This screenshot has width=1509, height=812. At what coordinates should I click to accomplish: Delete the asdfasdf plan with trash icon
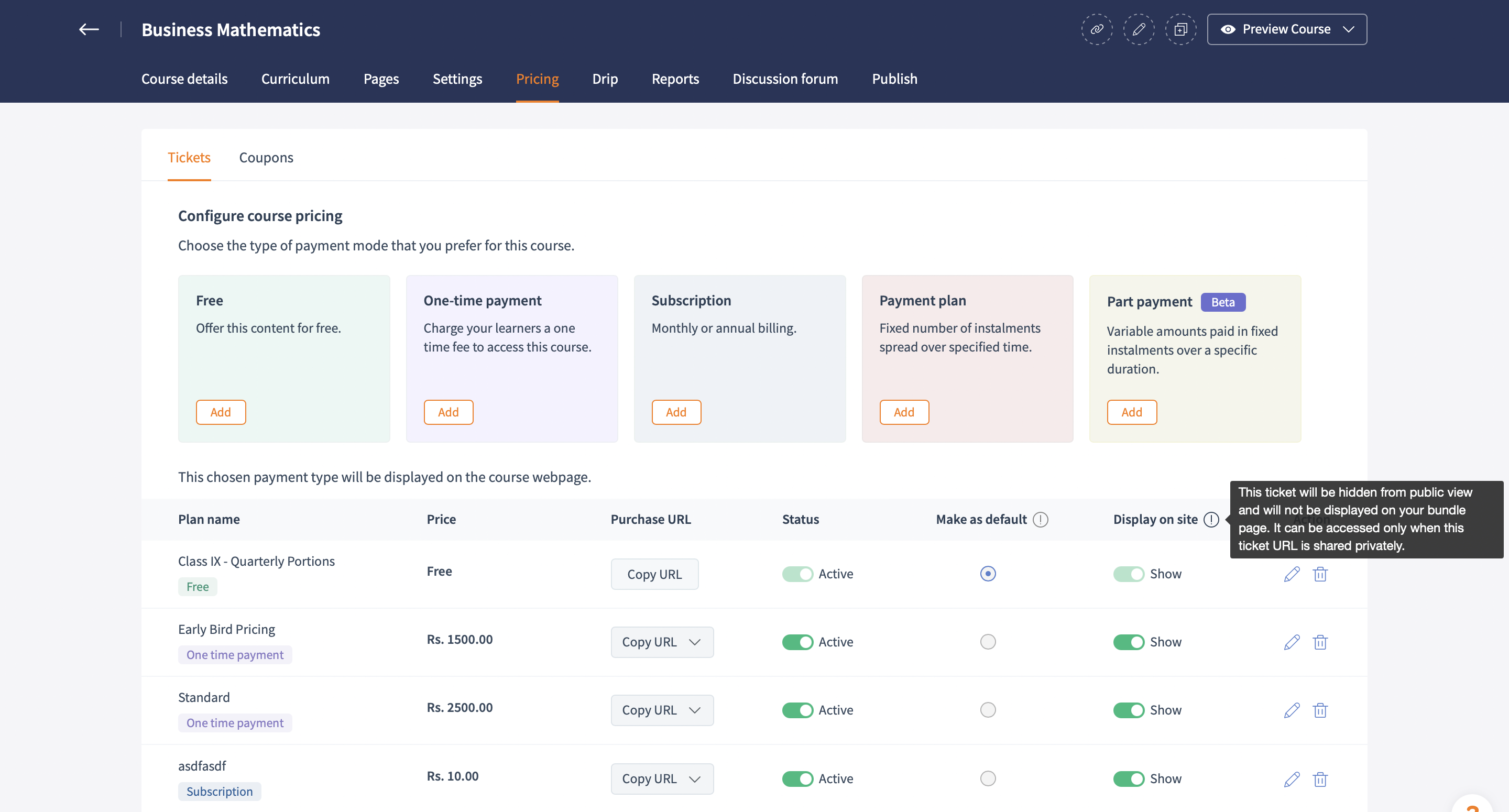tap(1320, 778)
